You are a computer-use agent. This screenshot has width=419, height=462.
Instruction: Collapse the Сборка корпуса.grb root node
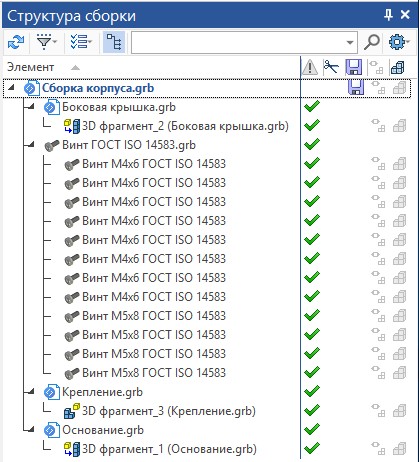12,88
